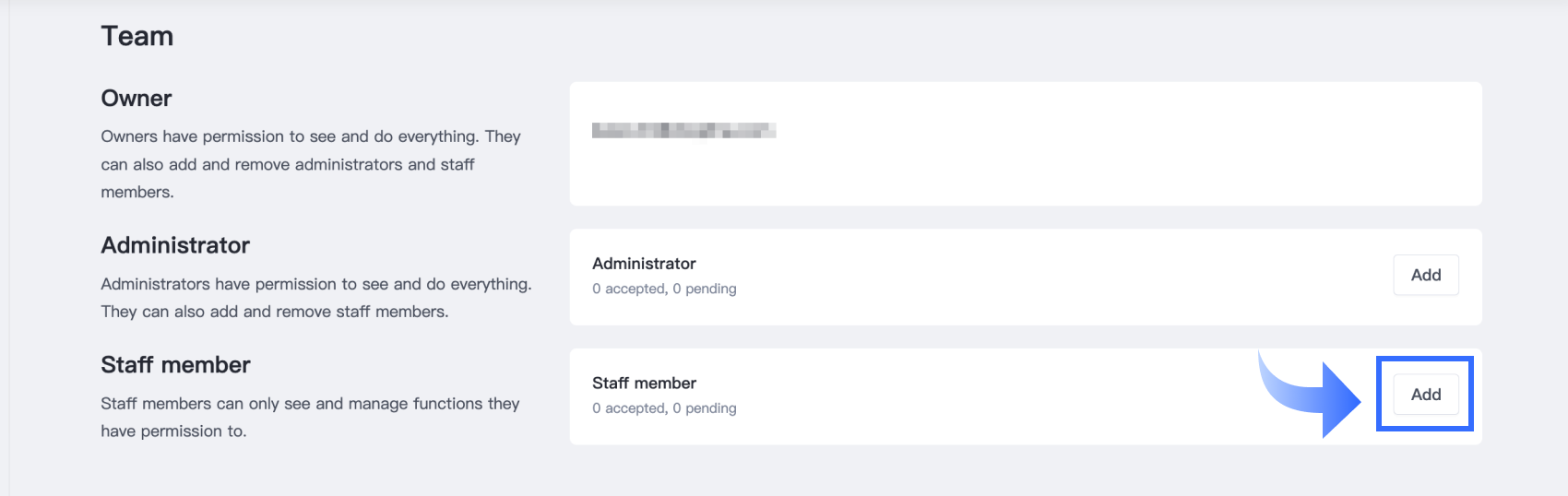The height and width of the screenshot is (496, 1568).
Task: Click the Administrator heading on the left
Action: (x=175, y=245)
